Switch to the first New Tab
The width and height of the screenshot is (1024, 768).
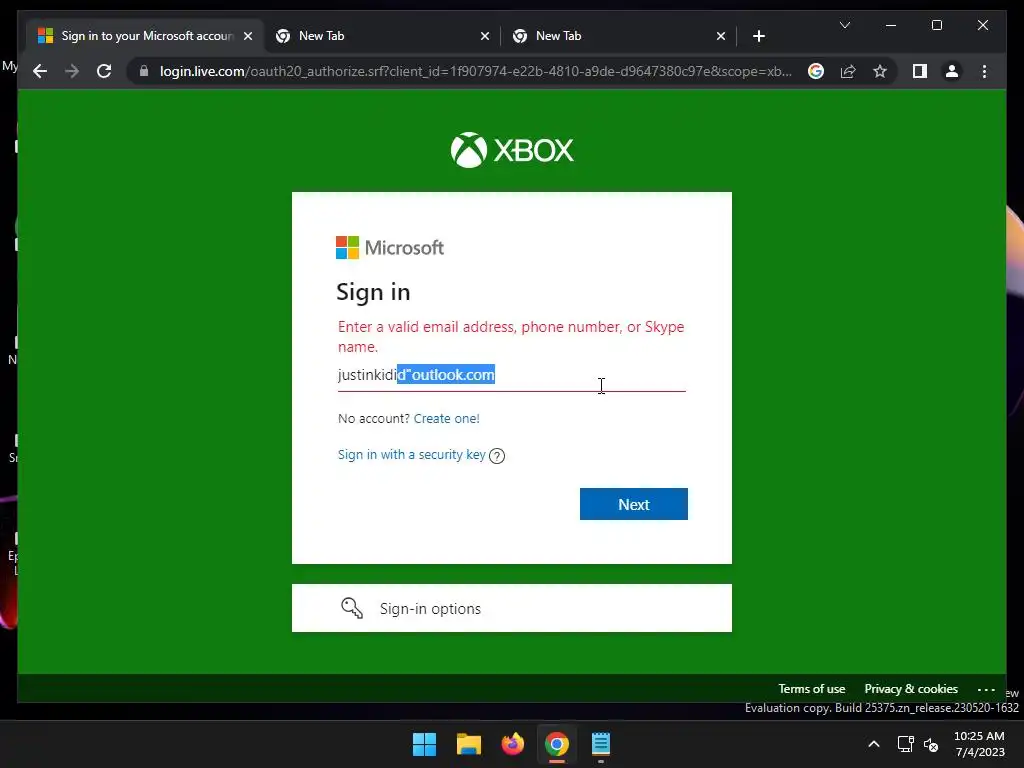[x=382, y=36]
